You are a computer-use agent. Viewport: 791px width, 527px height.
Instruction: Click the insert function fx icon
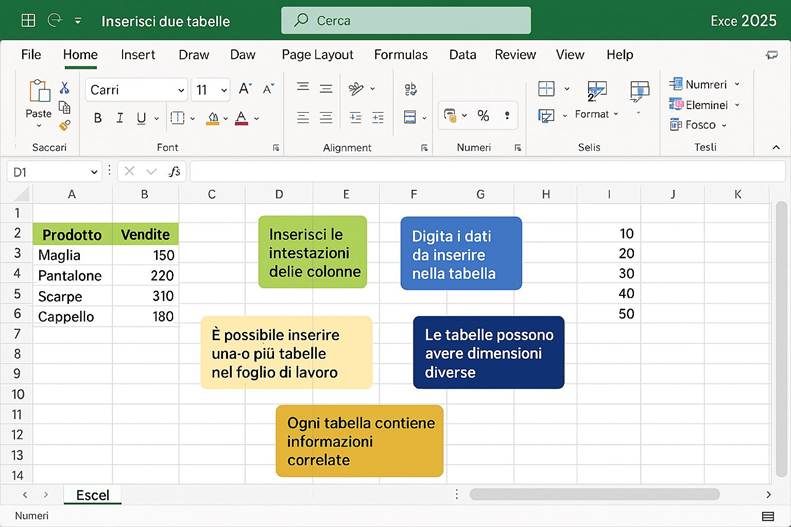coord(175,171)
